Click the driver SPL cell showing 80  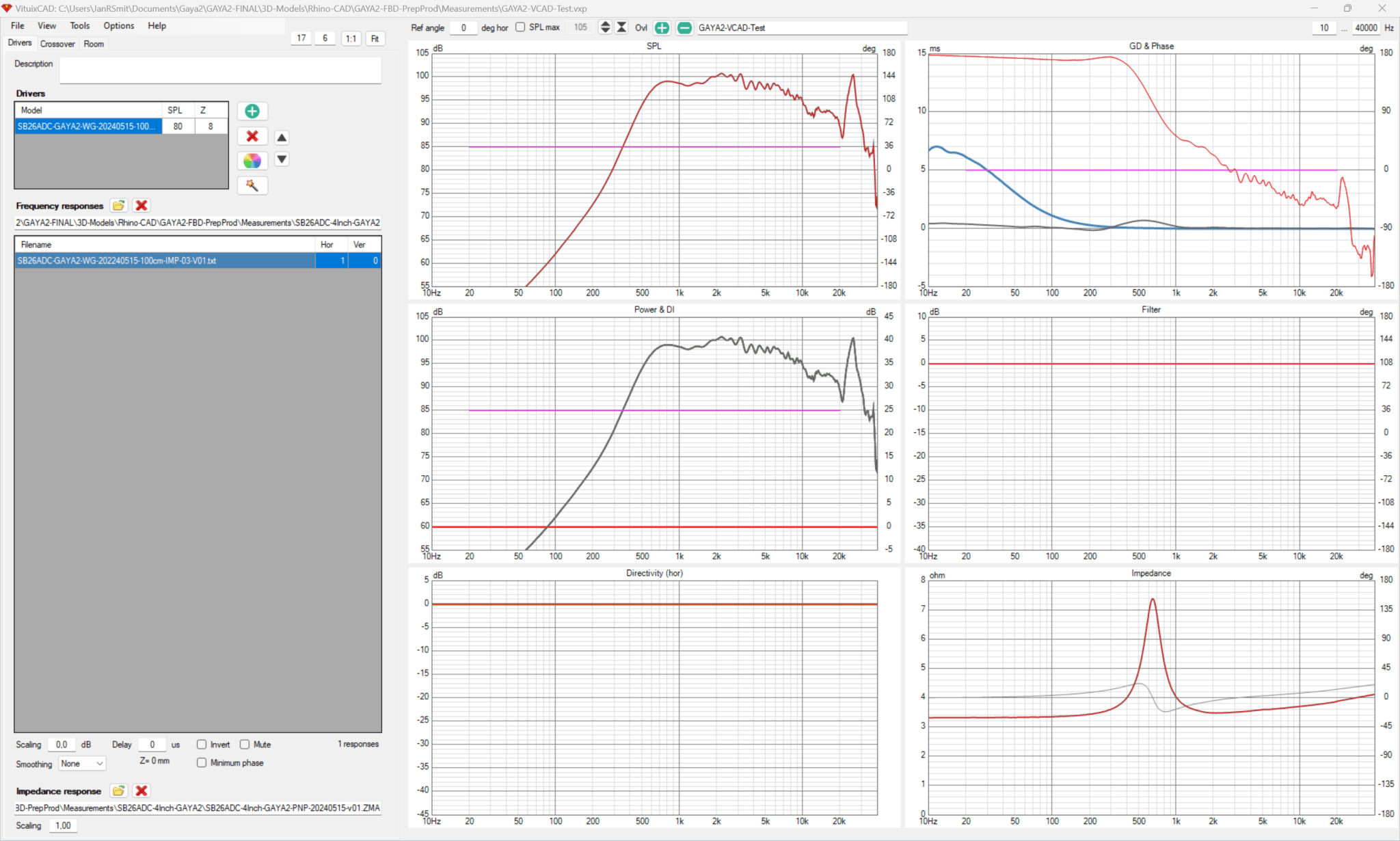(x=178, y=126)
